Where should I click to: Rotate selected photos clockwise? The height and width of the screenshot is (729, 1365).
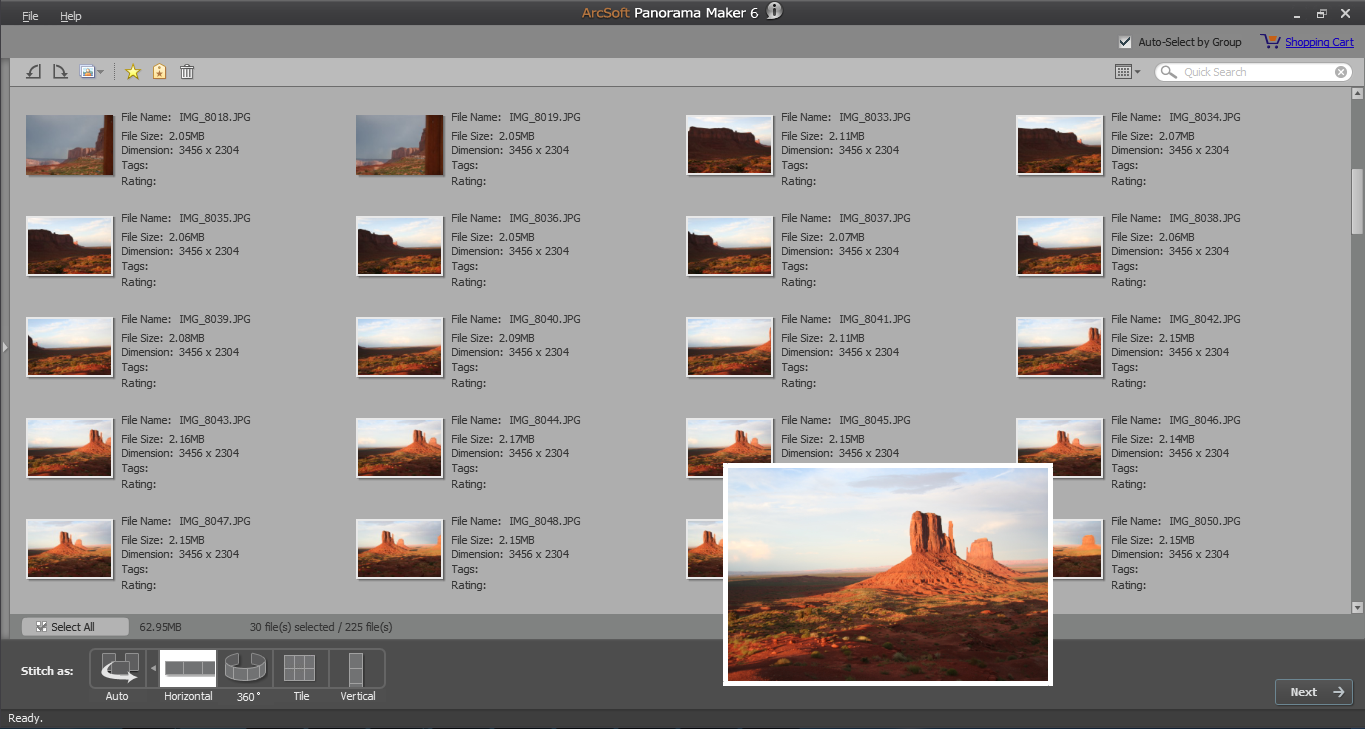[60, 72]
